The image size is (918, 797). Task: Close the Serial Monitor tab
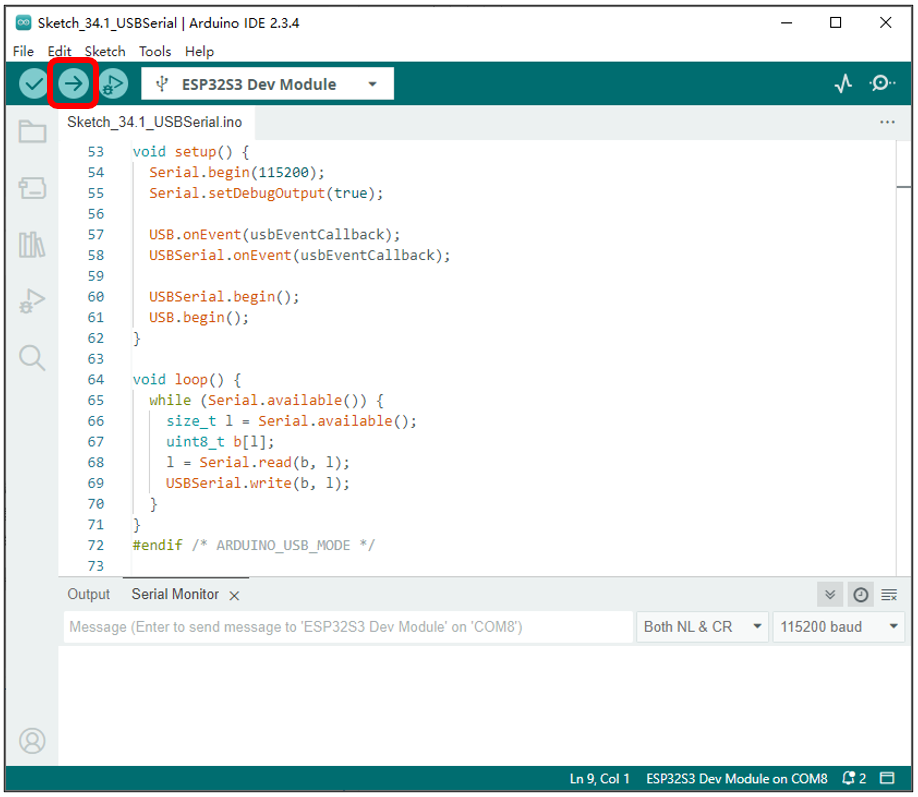234,596
